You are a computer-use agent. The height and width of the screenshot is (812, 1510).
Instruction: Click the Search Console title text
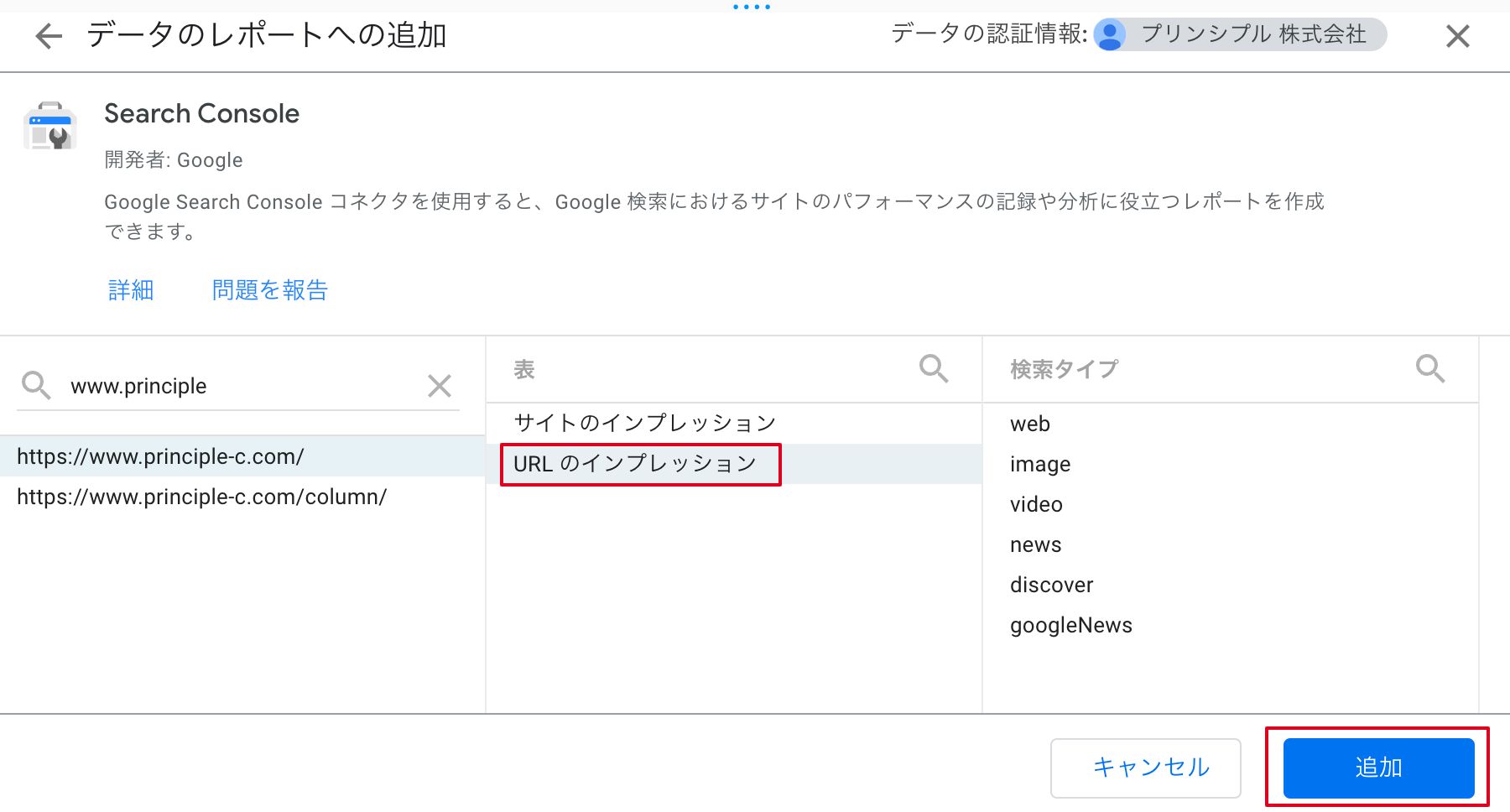201,113
